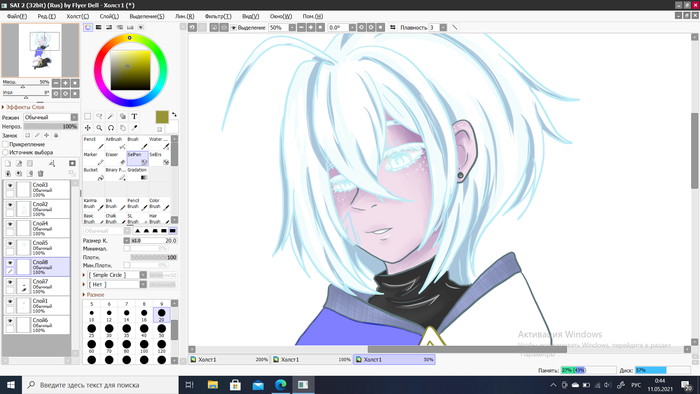Screen dimensions: 700x394
Task: Select the AirBrush tool
Action: coord(116,143)
